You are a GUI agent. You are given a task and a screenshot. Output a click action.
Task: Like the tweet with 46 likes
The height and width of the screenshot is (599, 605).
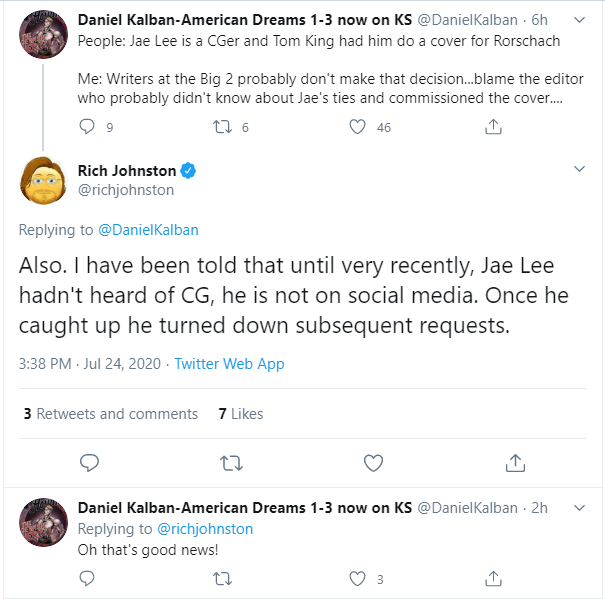tap(357, 127)
